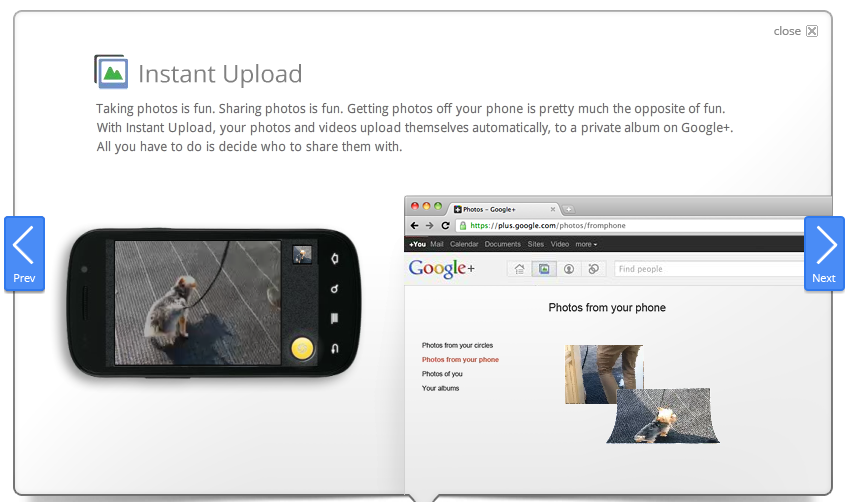Click the Instant Upload photo icon
This screenshot has width=845, height=502.
pyautogui.click(x=111, y=71)
